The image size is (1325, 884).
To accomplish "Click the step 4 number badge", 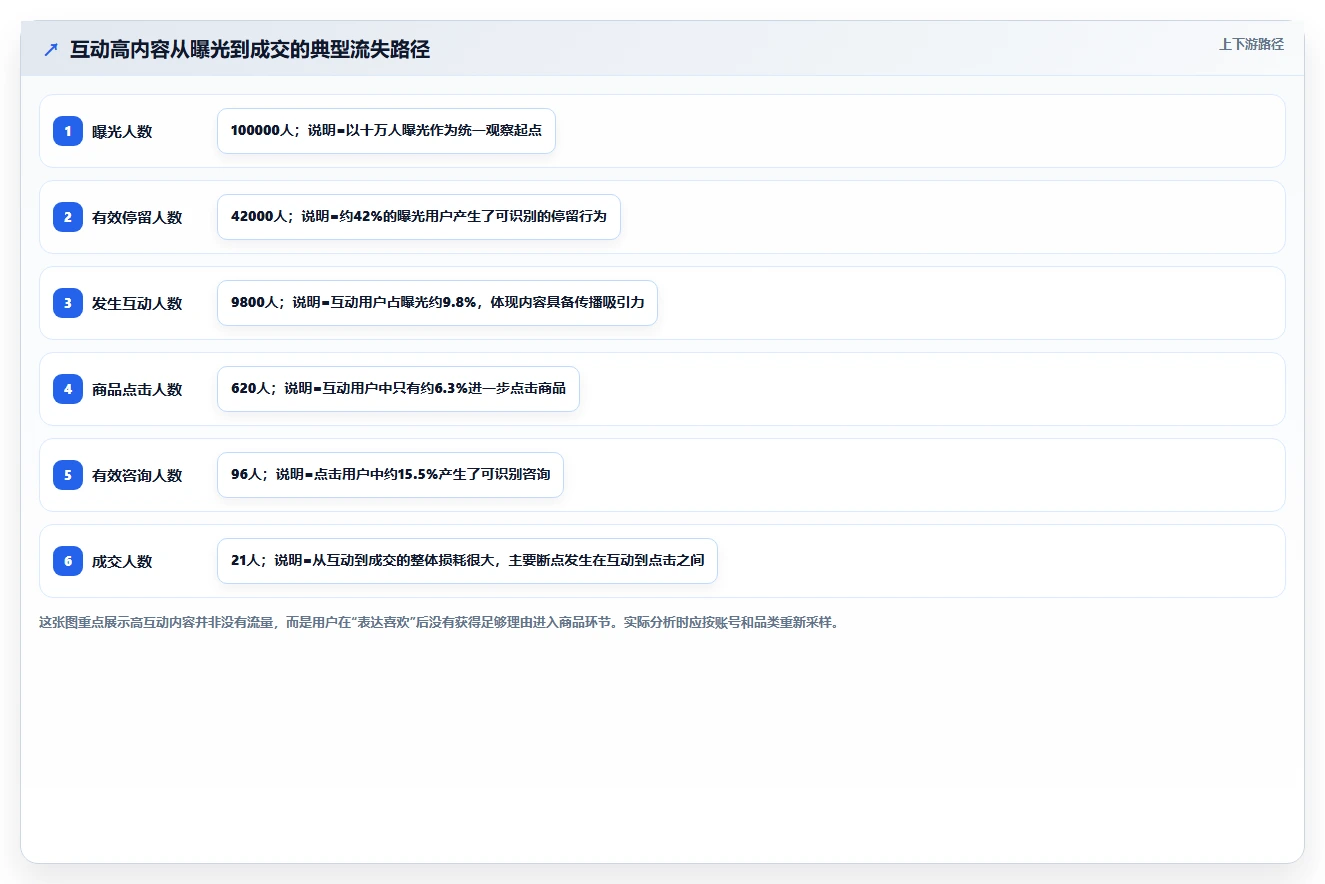I will pyautogui.click(x=68, y=389).
